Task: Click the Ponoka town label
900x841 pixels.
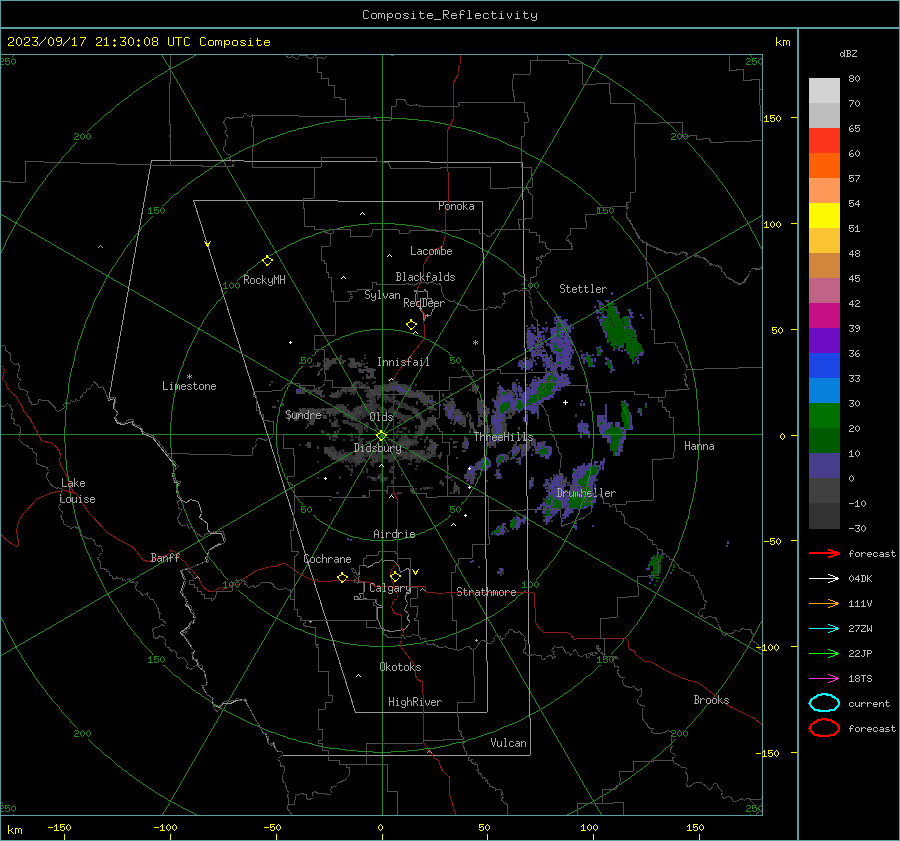Action: [456, 206]
